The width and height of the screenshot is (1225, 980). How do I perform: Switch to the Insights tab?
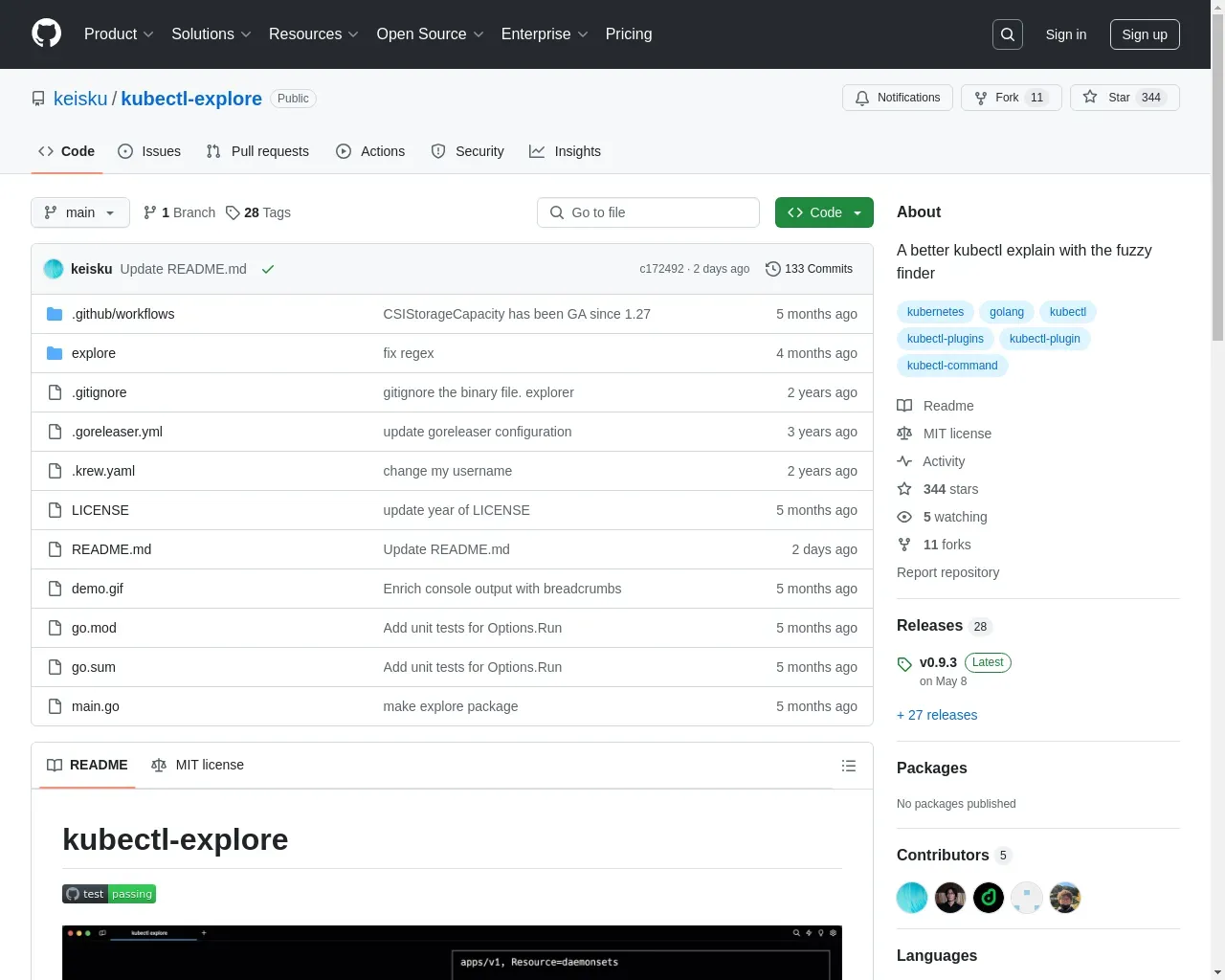tap(565, 151)
